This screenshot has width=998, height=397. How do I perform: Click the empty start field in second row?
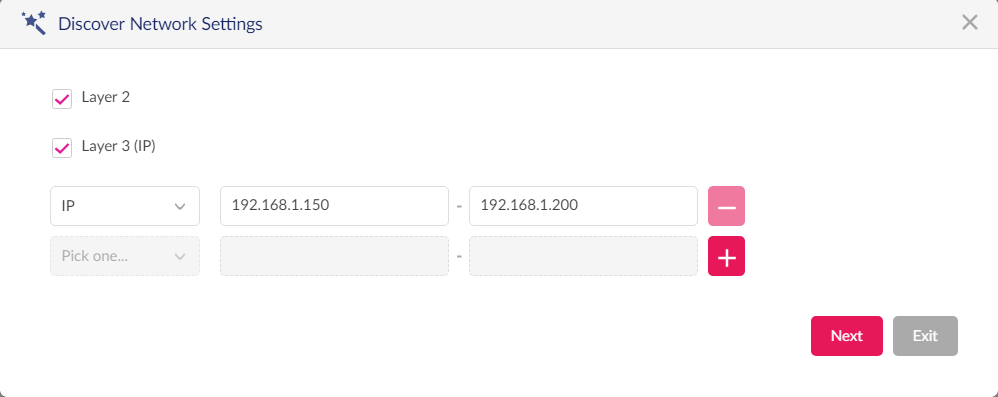(x=334, y=256)
